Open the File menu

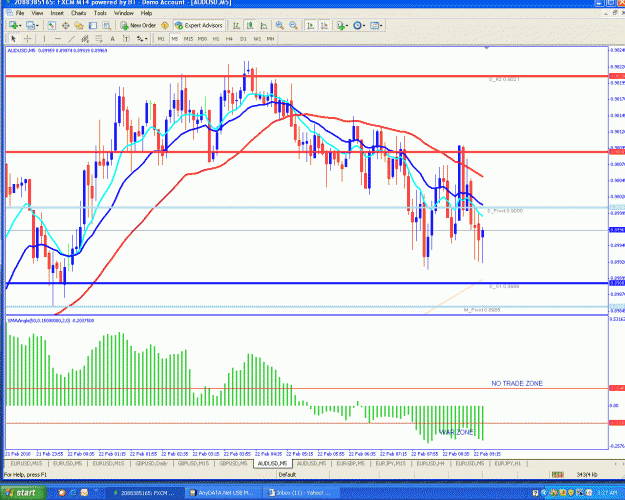(20, 13)
